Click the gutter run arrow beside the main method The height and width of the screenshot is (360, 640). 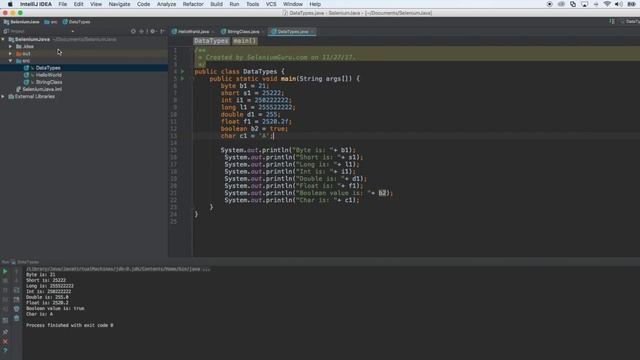182,78
